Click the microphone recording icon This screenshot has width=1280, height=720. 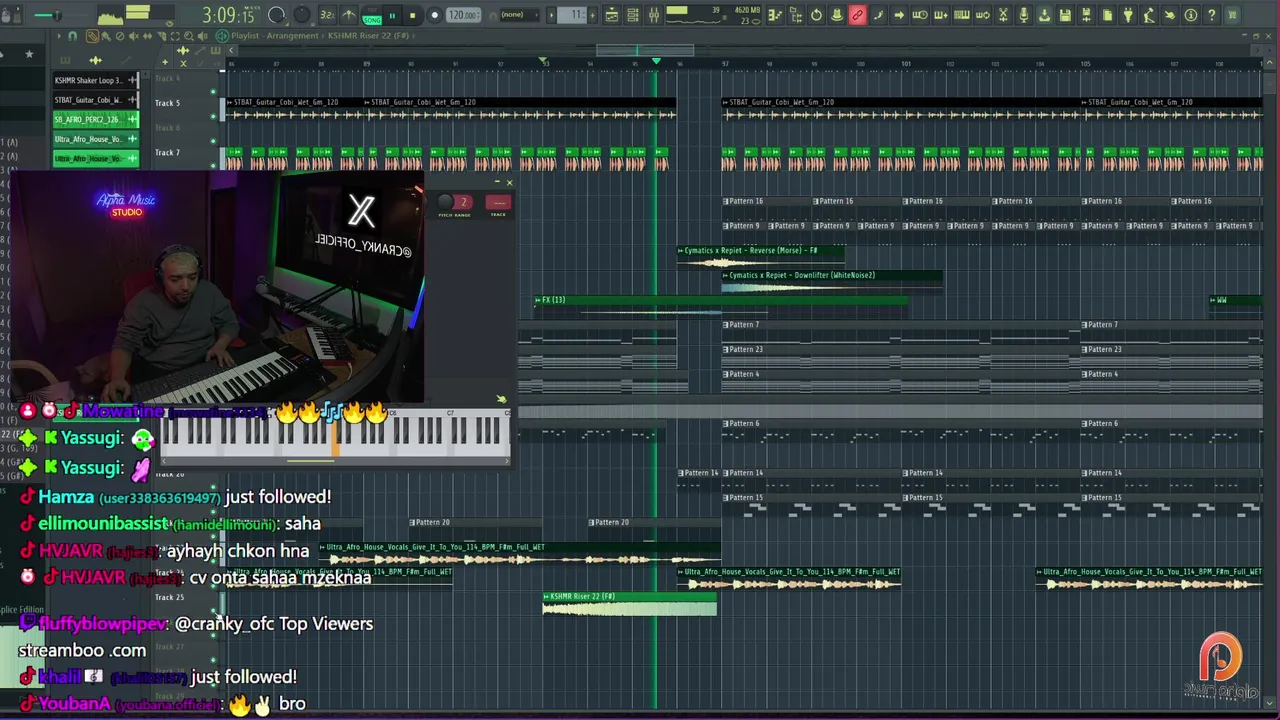coord(1024,15)
